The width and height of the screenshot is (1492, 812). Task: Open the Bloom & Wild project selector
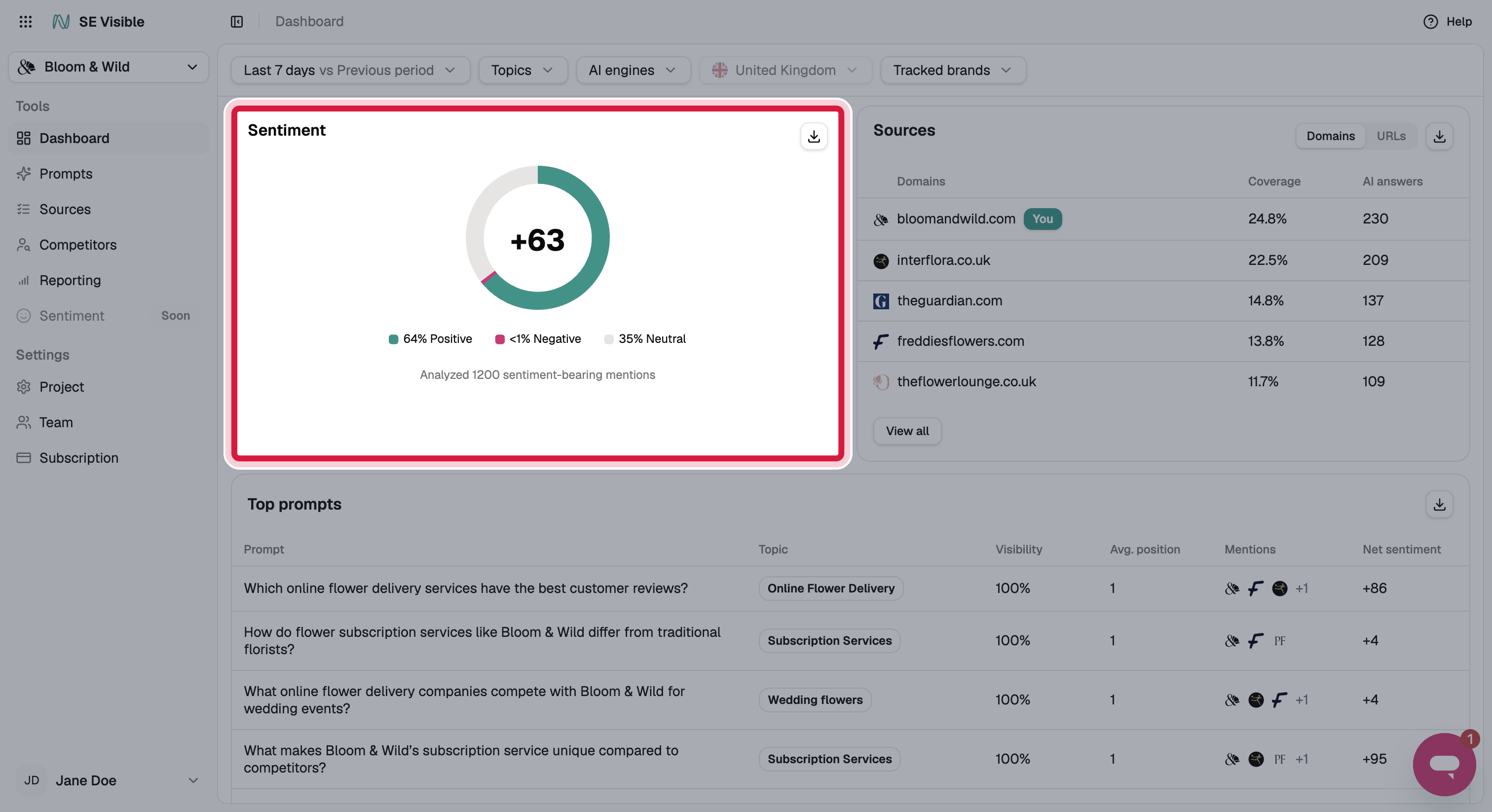point(109,67)
